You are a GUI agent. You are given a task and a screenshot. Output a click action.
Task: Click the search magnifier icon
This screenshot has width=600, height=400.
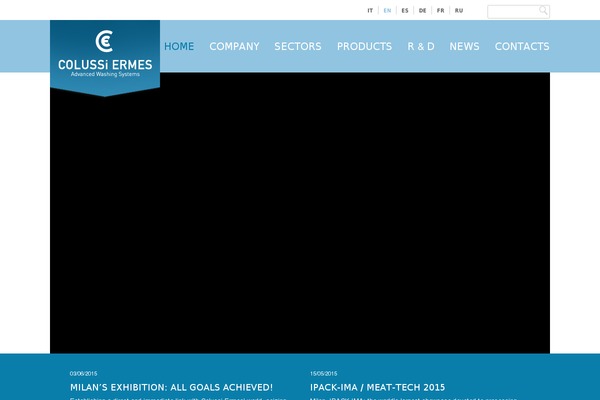(543, 11)
